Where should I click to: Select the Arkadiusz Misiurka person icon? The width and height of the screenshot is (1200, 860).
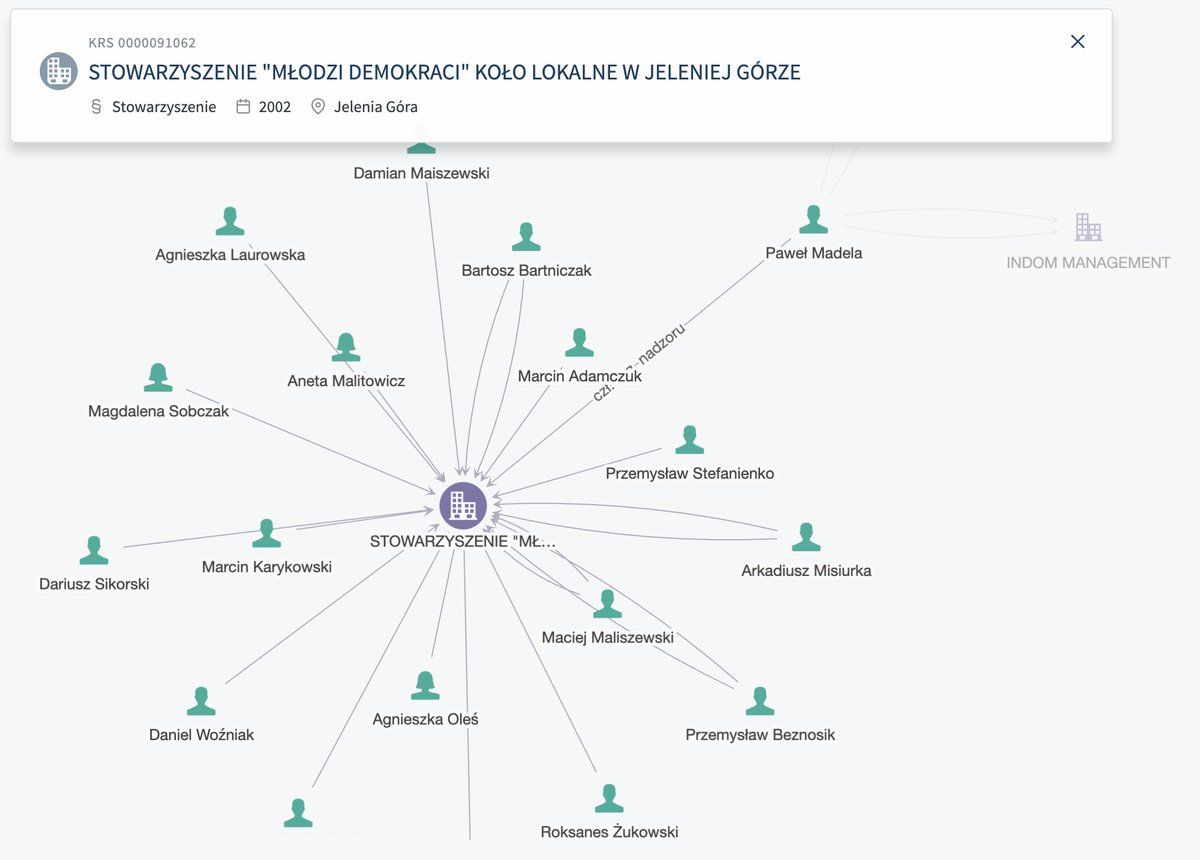pos(806,537)
